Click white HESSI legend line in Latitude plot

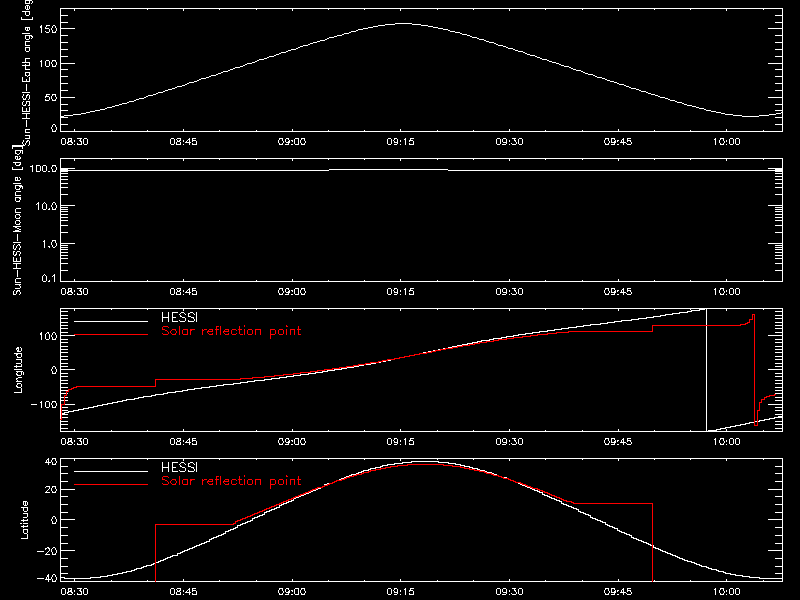pyautogui.click(x=111, y=471)
